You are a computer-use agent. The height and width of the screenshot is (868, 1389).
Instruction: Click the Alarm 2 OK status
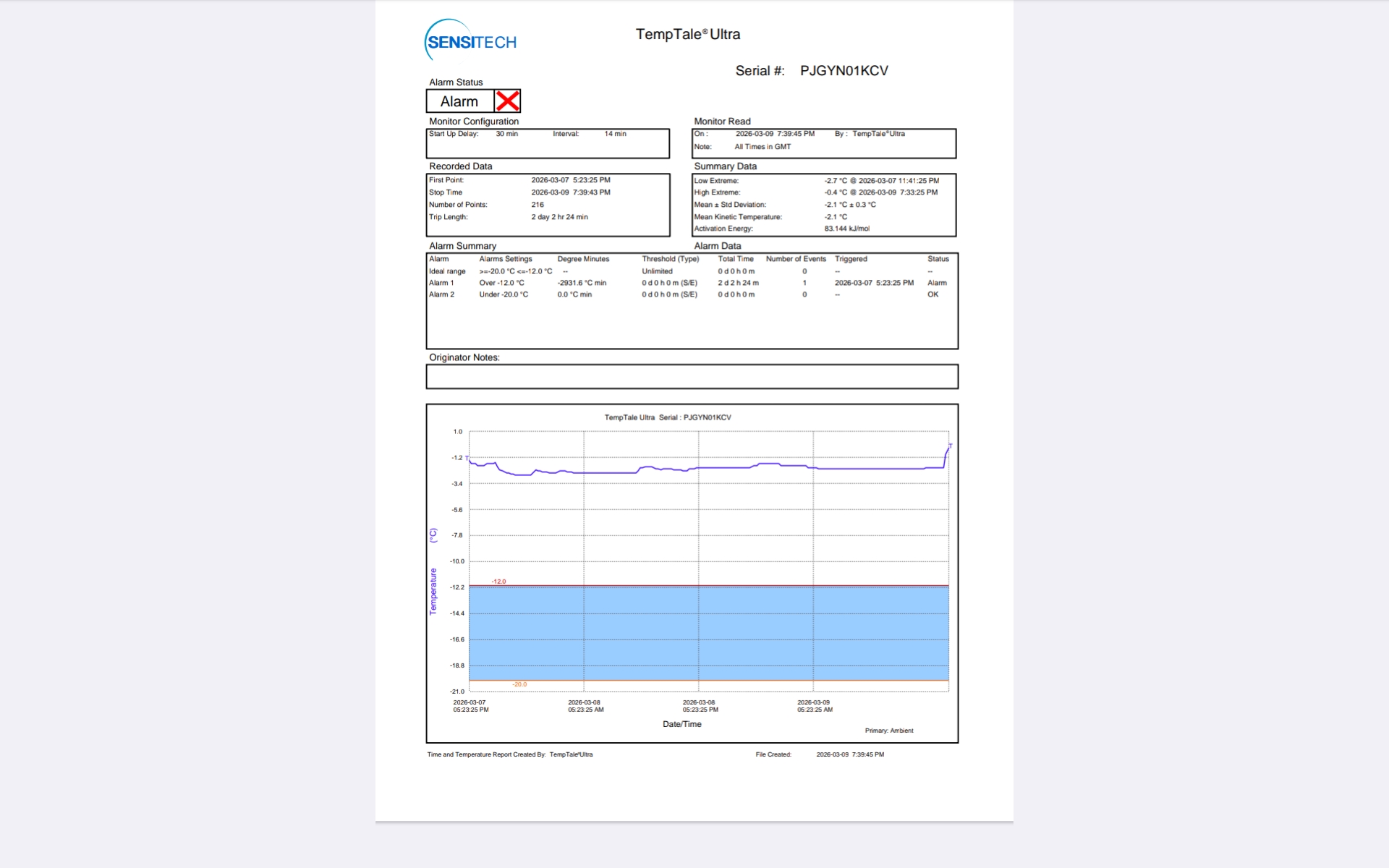click(x=933, y=294)
